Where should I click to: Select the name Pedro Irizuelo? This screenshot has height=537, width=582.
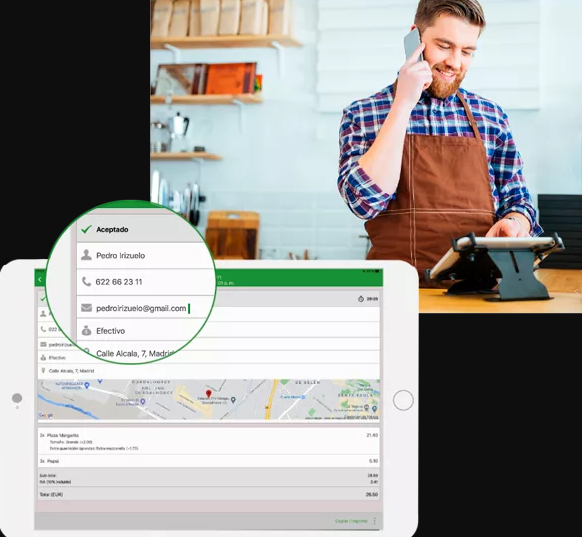(120, 256)
